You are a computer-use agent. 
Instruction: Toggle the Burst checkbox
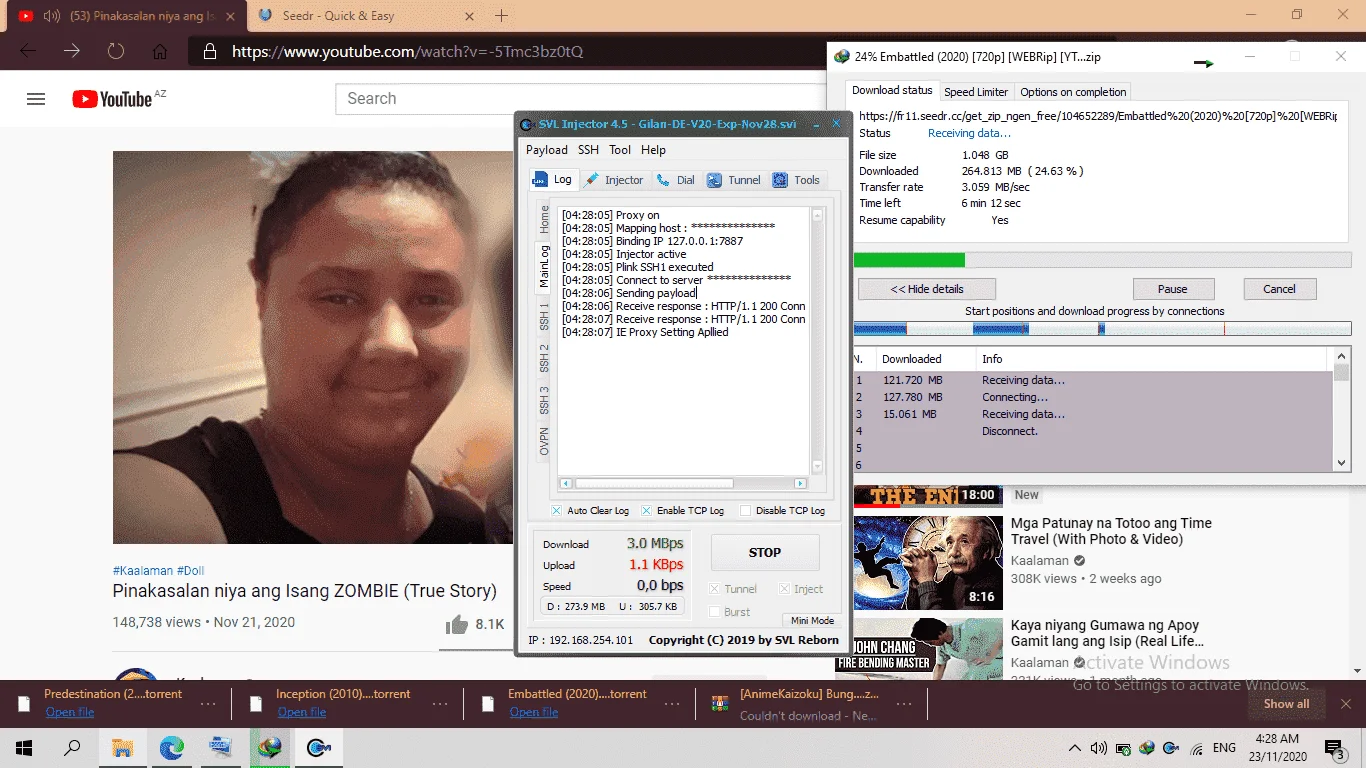click(714, 612)
